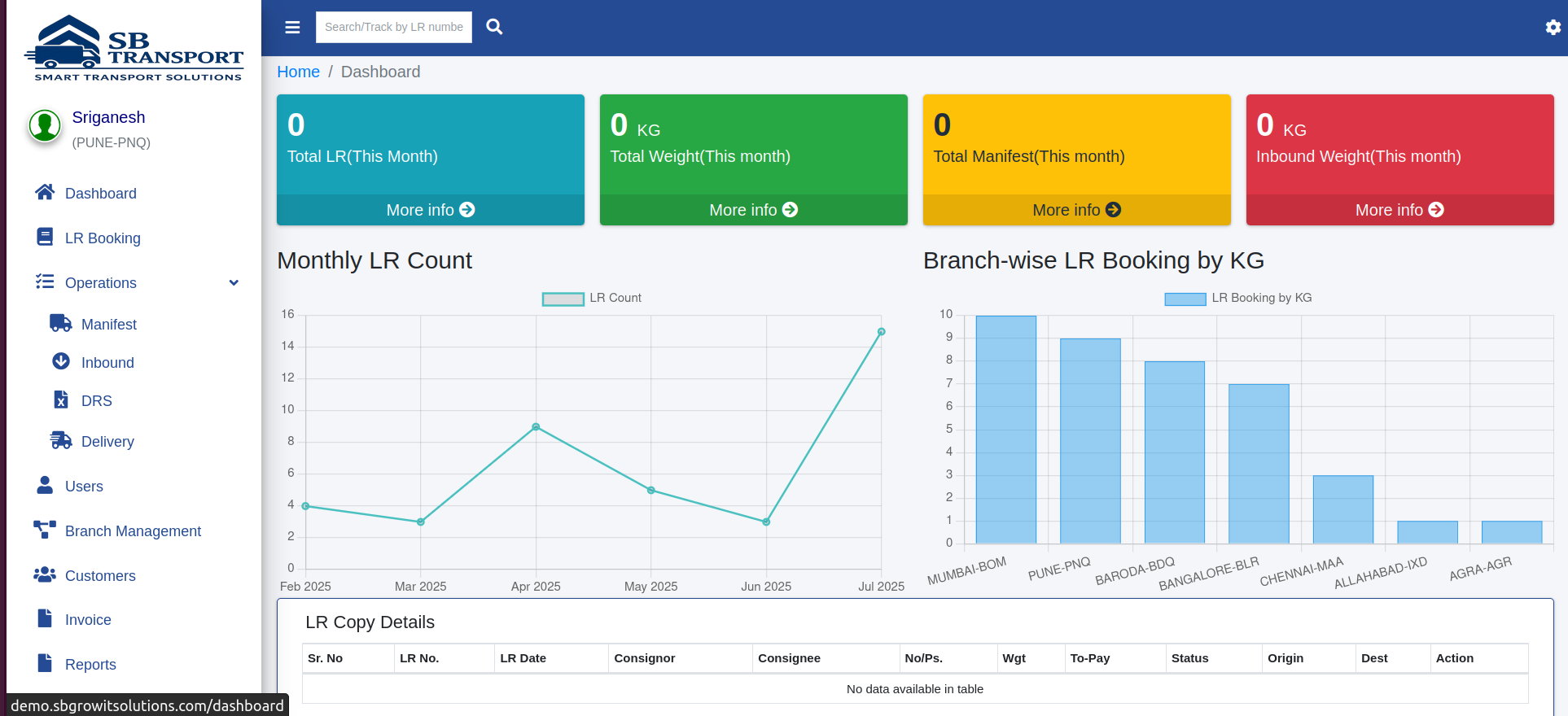Toggle the hamburger sidebar menu
The height and width of the screenshot is (716, 1568).
tap(292, 28)
